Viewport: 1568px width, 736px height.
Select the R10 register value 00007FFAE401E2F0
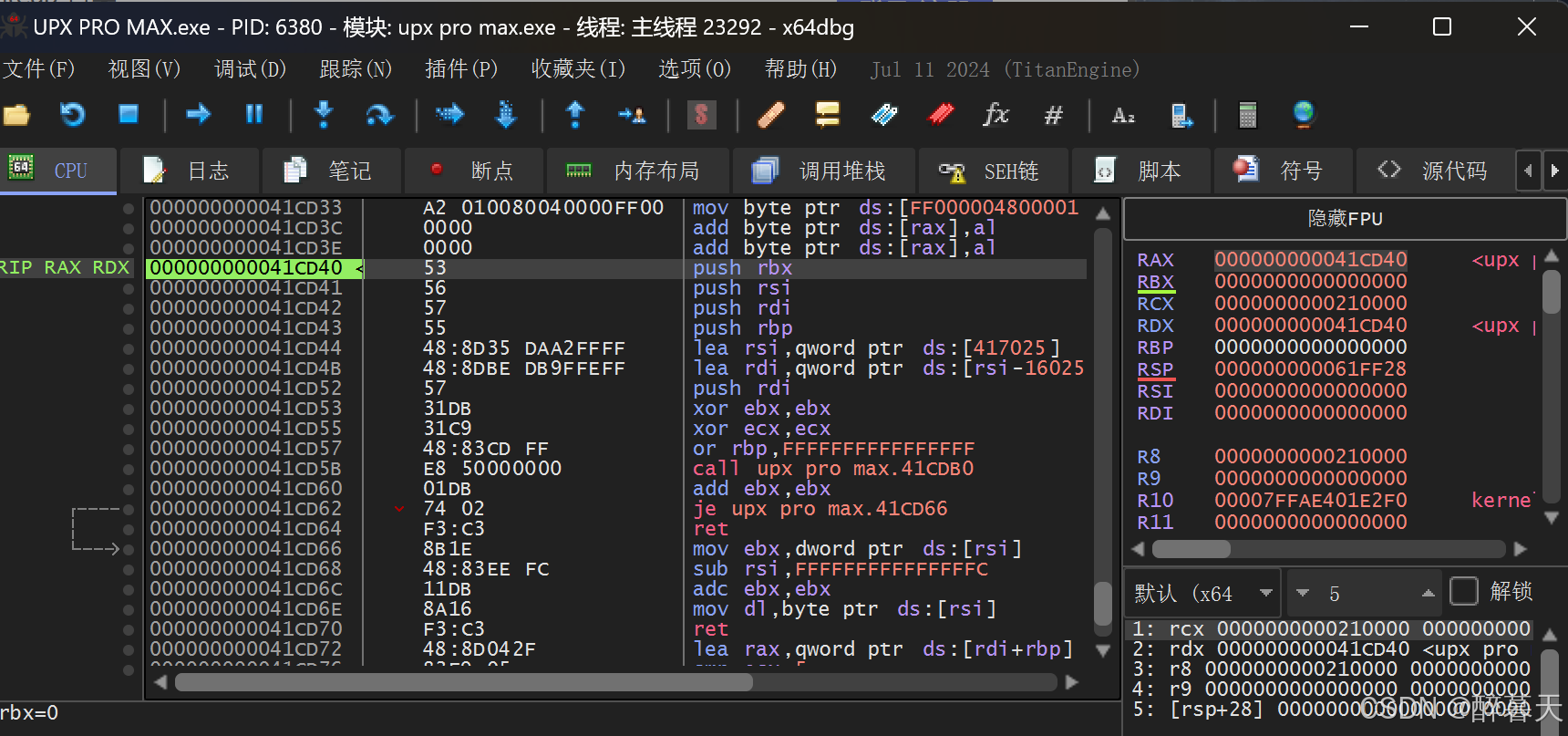[x=1310, y=501]
